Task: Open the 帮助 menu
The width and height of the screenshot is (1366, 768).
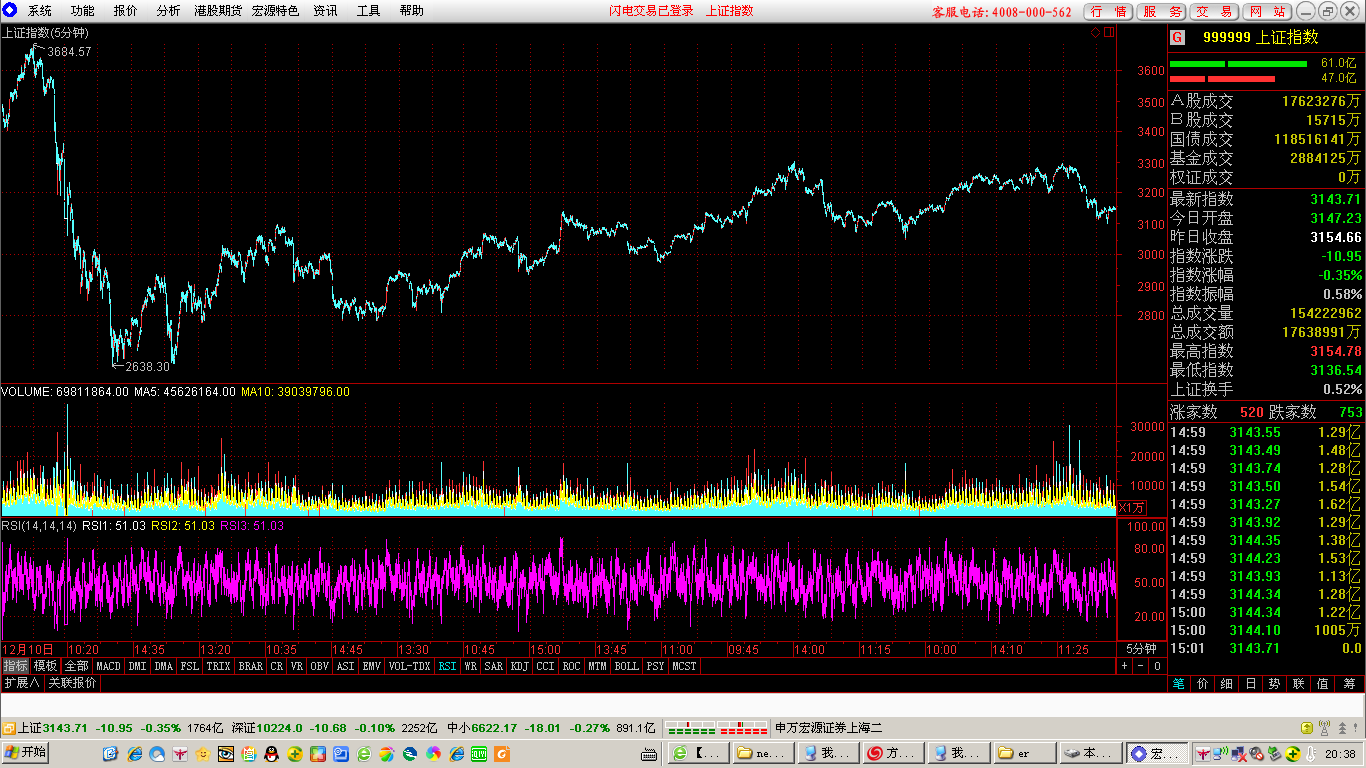Action: [x=411, y=11]
